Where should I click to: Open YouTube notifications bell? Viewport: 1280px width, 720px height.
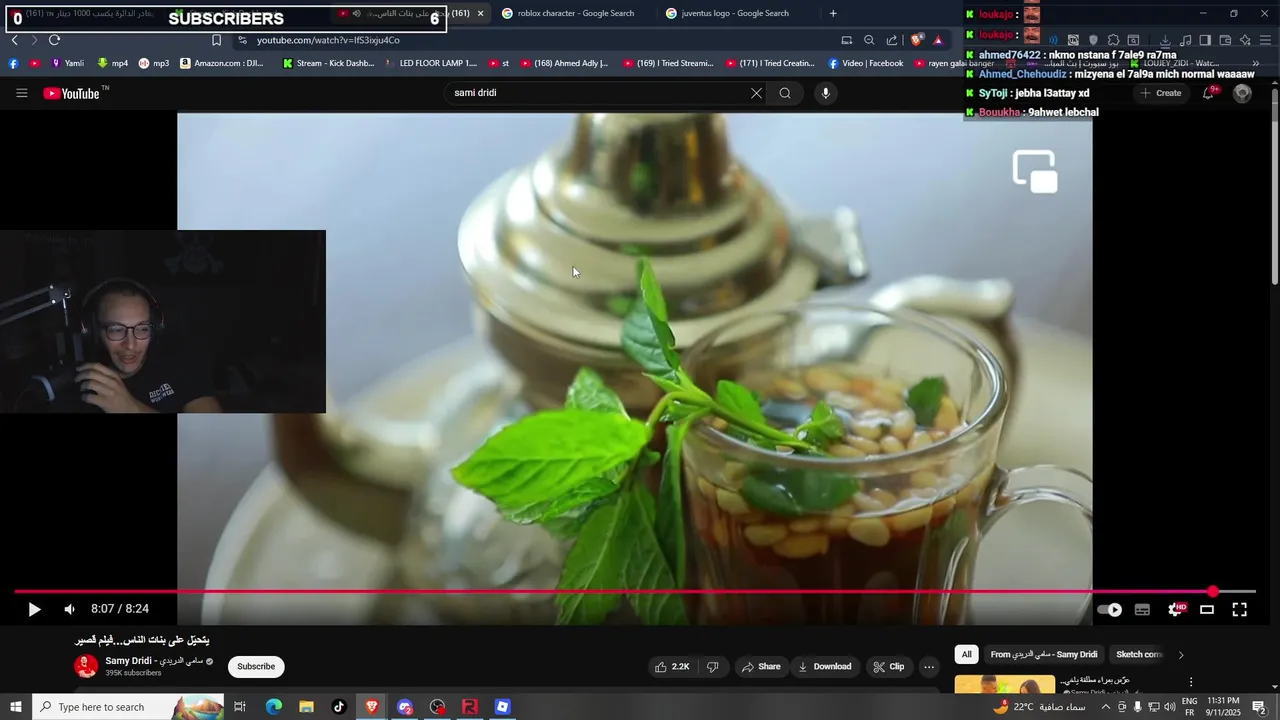[x=1209, y=93]
